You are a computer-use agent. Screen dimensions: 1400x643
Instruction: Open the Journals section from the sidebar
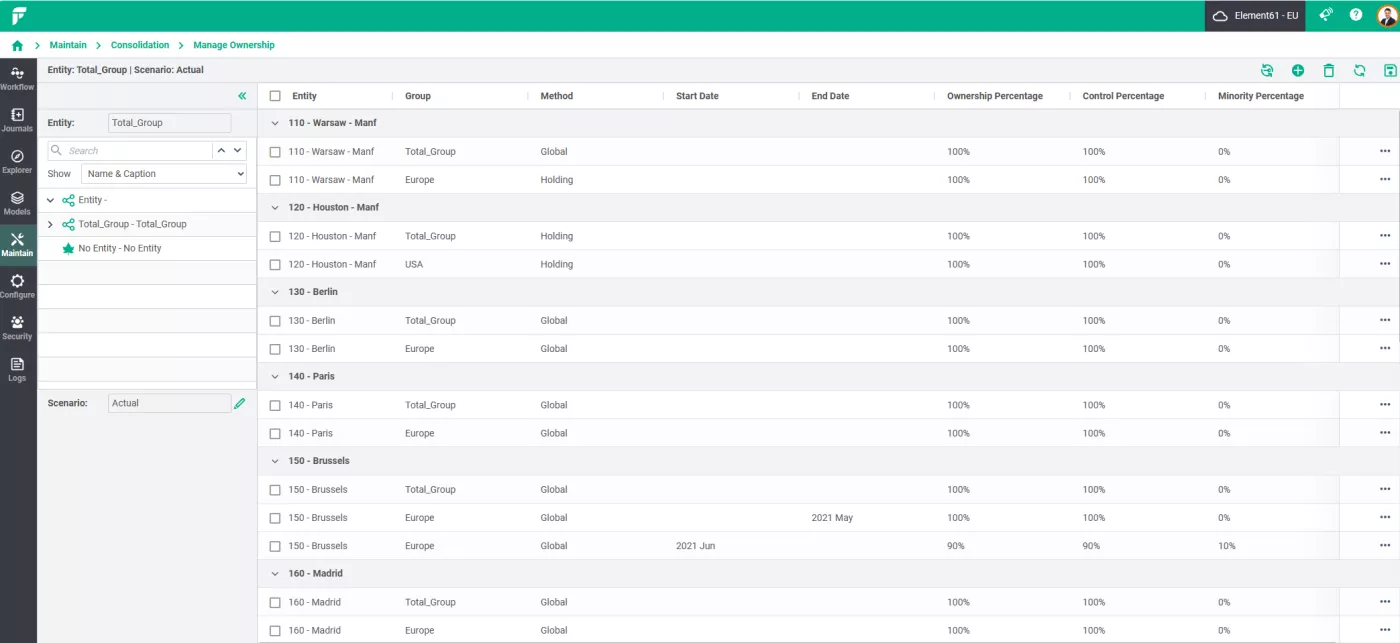[17, 120]
